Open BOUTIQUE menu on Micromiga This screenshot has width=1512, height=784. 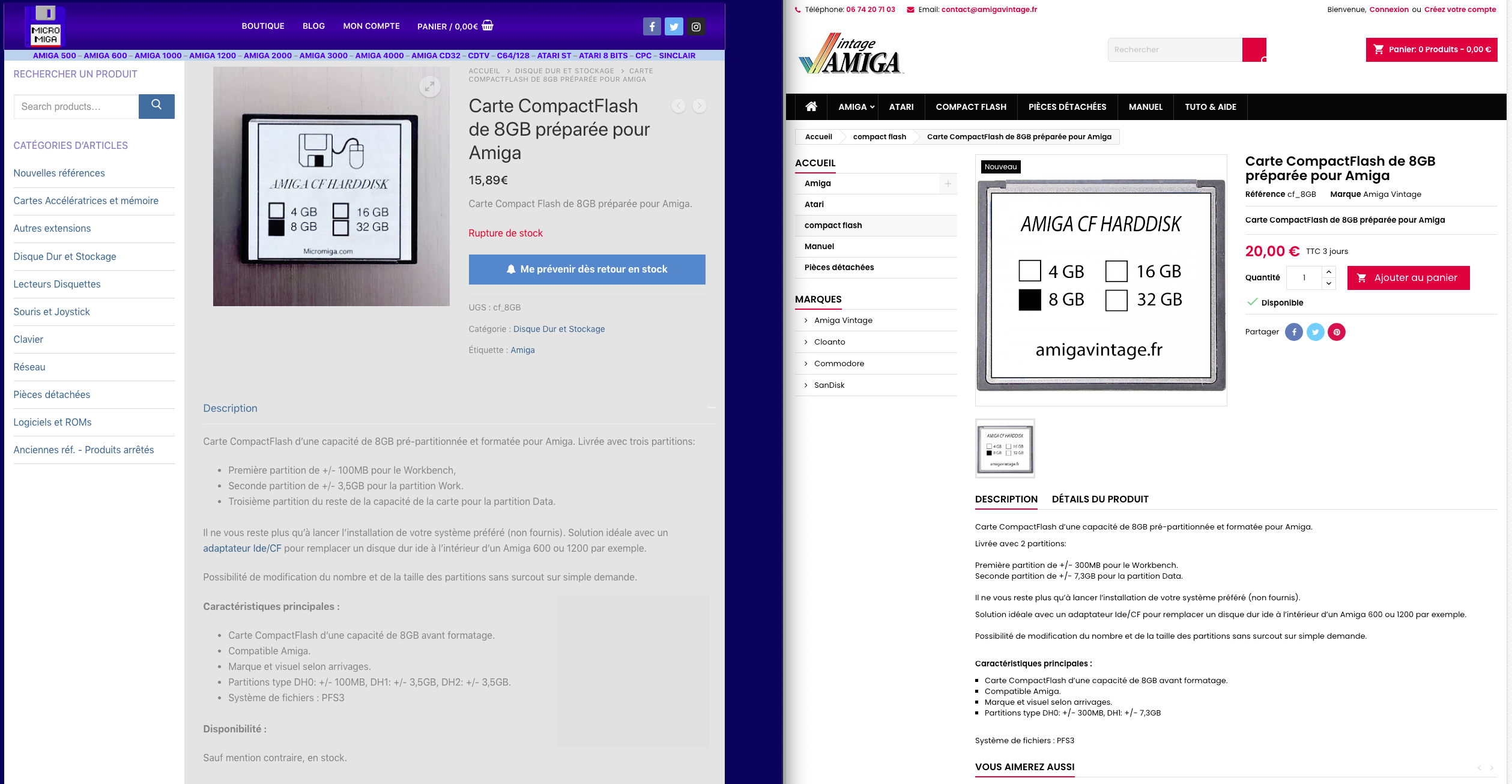(263, 26)
